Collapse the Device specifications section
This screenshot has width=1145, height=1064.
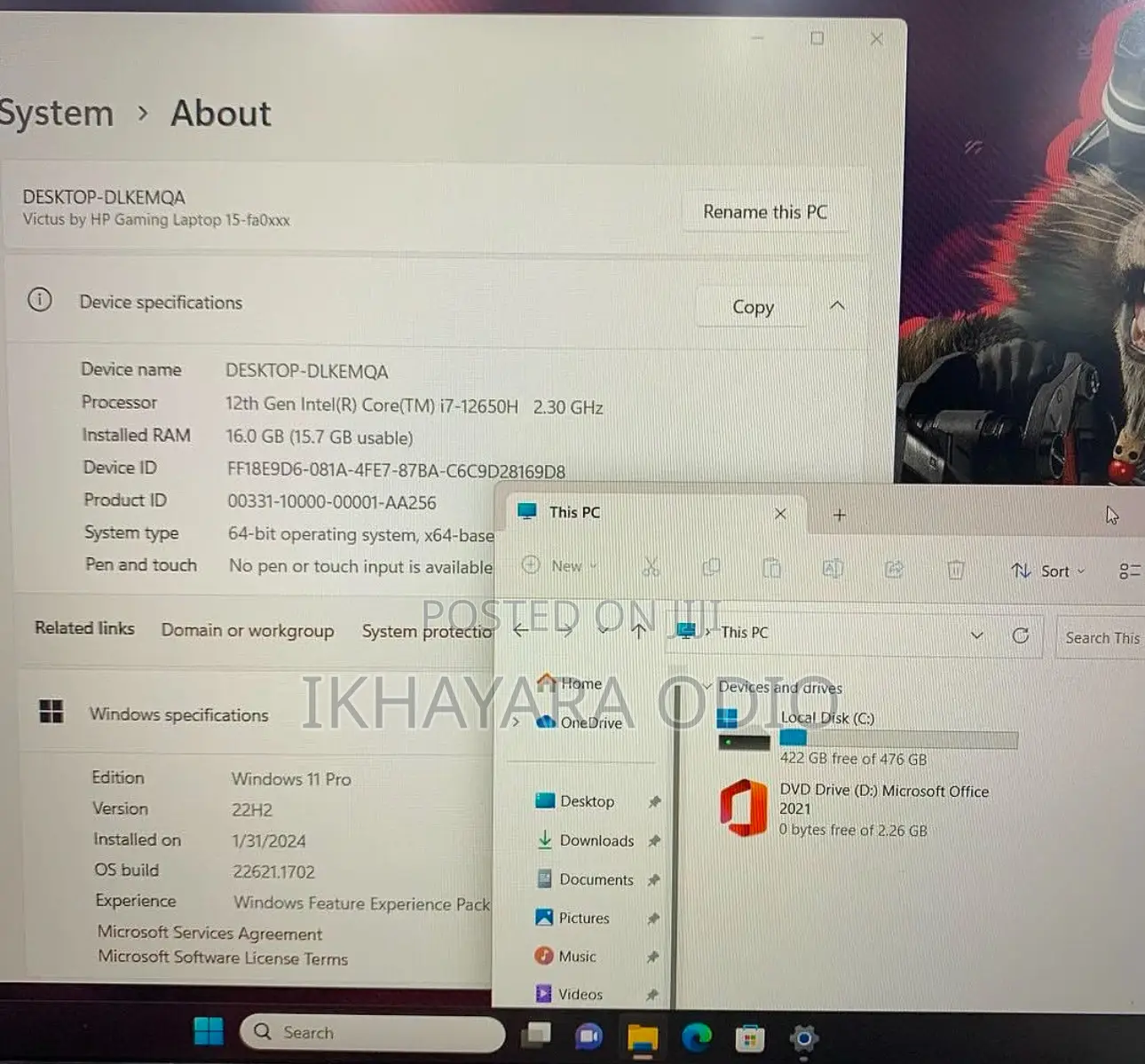pyautogui.click(x=837, y=305)
